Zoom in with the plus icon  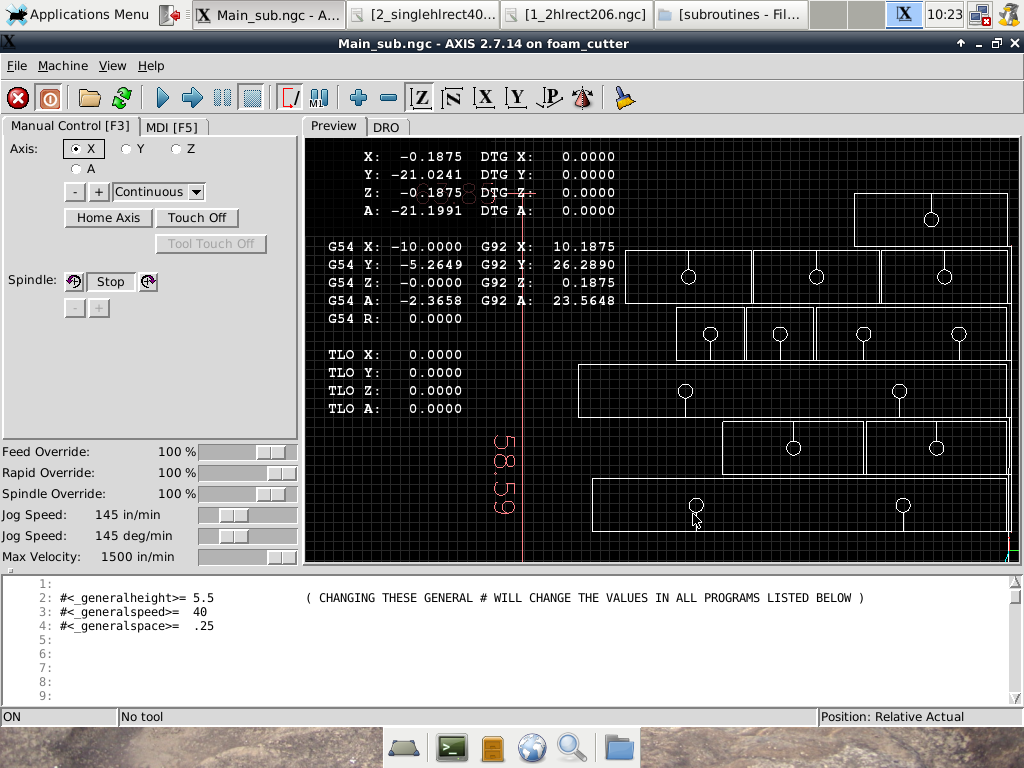coord(359,98)
